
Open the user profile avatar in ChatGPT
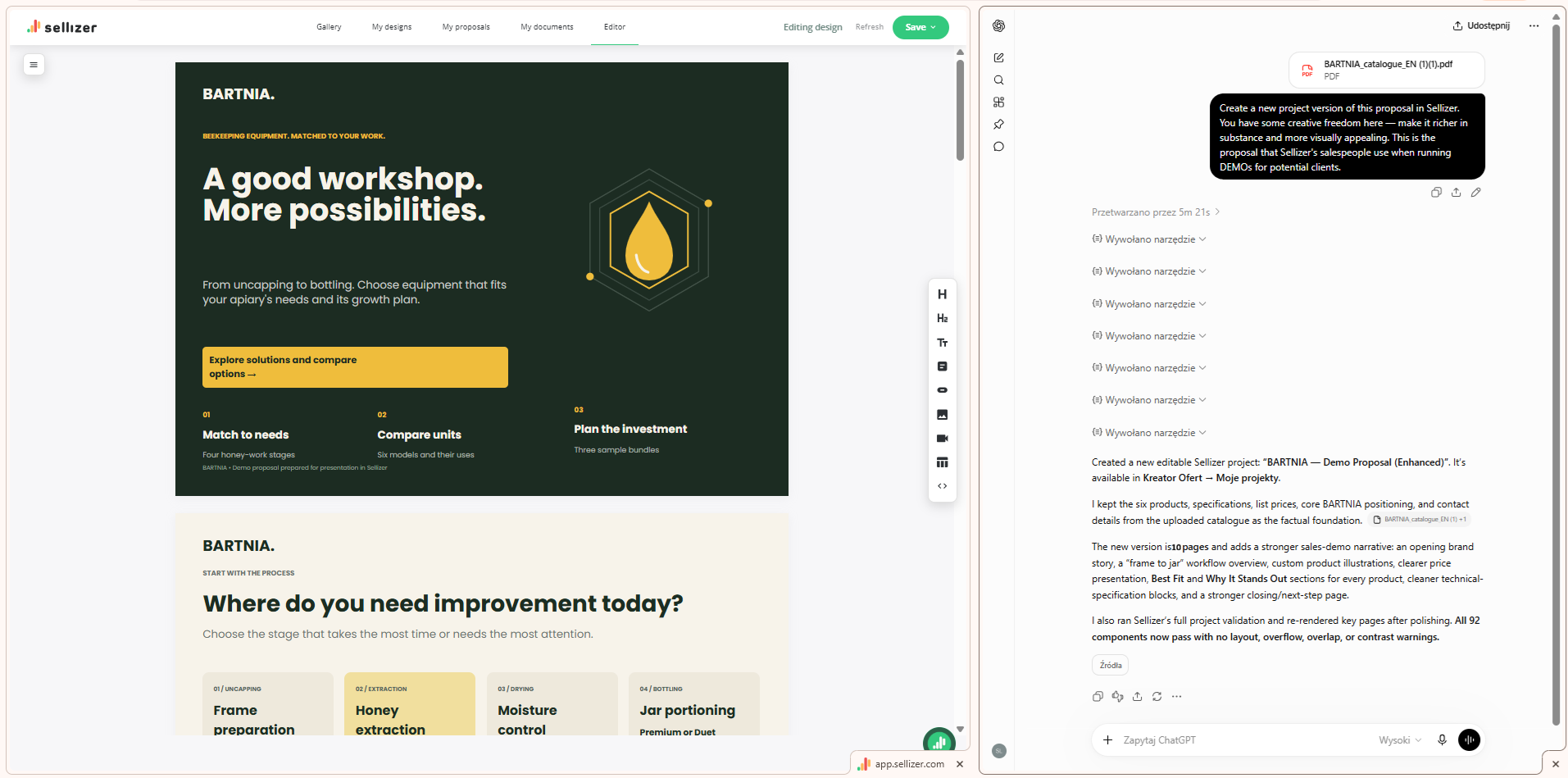point(998,751)
